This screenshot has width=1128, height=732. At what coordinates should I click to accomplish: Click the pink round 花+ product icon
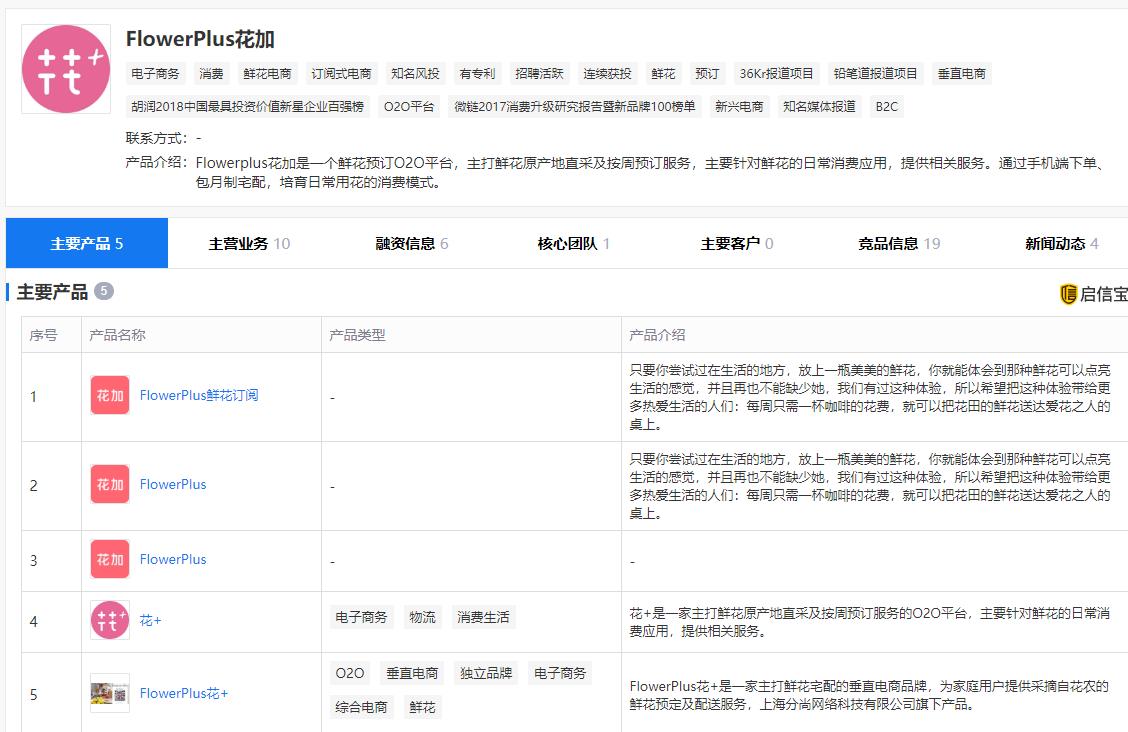pyautogui.click(x=110, y=621)
